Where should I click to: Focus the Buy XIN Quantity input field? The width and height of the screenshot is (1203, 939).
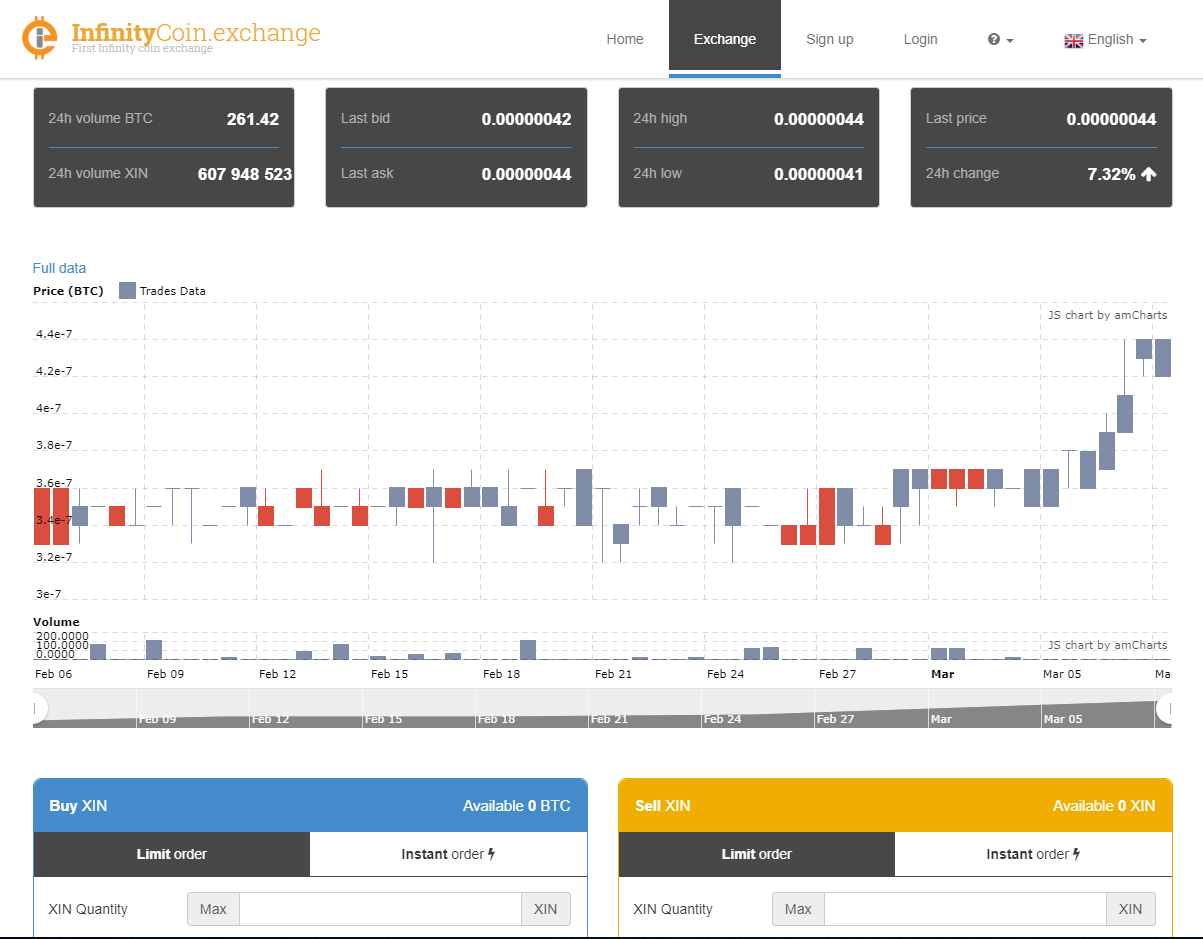click(x=380, y=909)
